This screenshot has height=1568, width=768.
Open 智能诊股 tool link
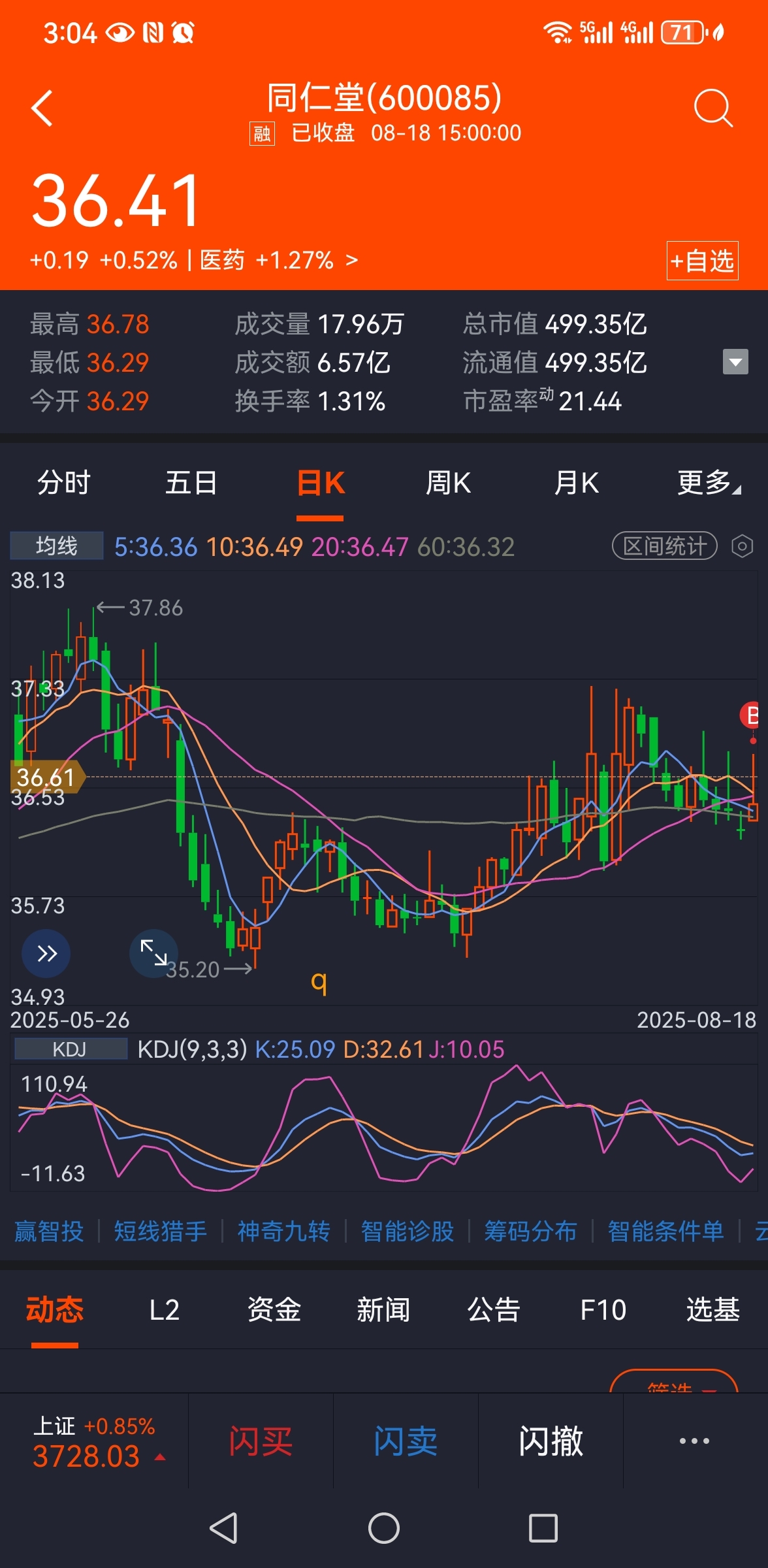click(x=407, y=1231)
